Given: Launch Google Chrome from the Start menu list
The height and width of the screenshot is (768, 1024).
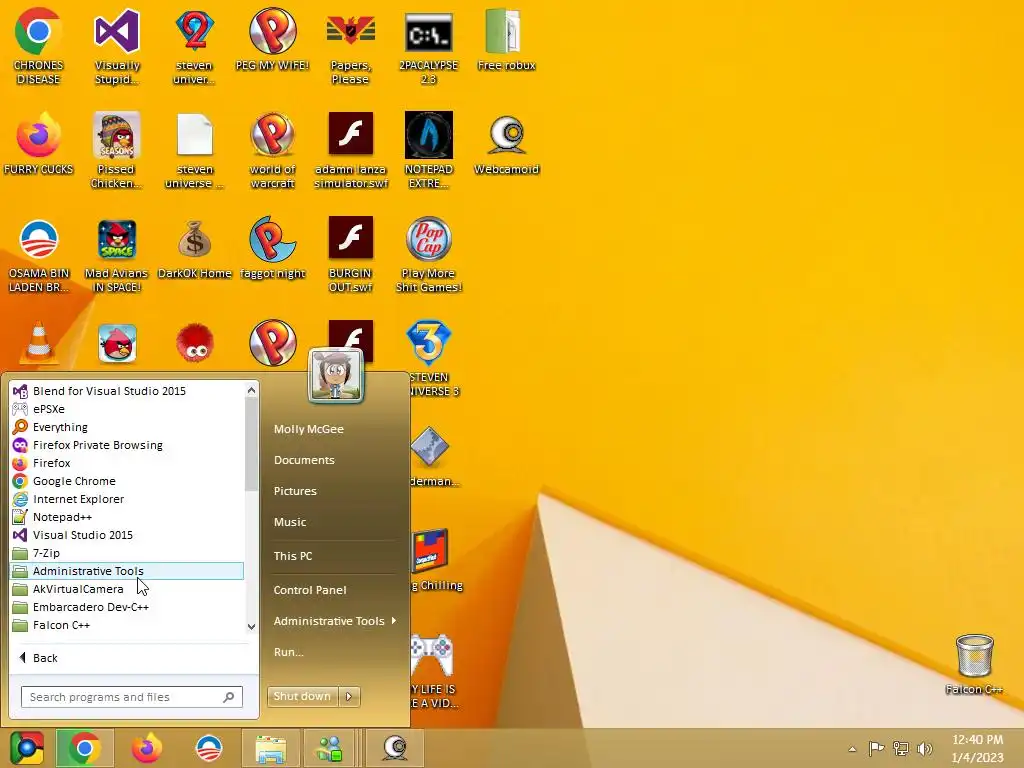Looking at the screenshot, I should click(127, 481).
